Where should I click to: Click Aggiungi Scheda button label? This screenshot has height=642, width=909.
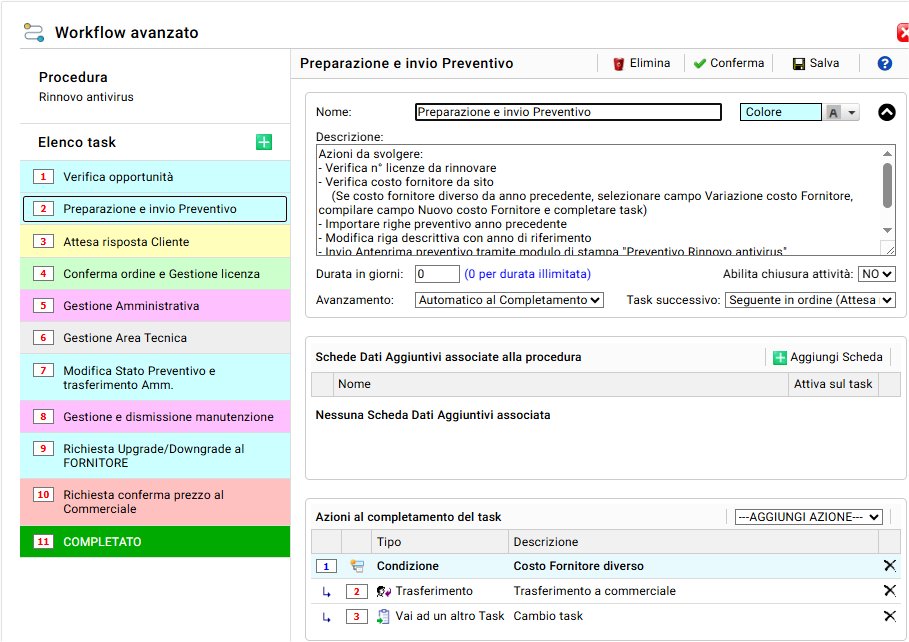836,357
